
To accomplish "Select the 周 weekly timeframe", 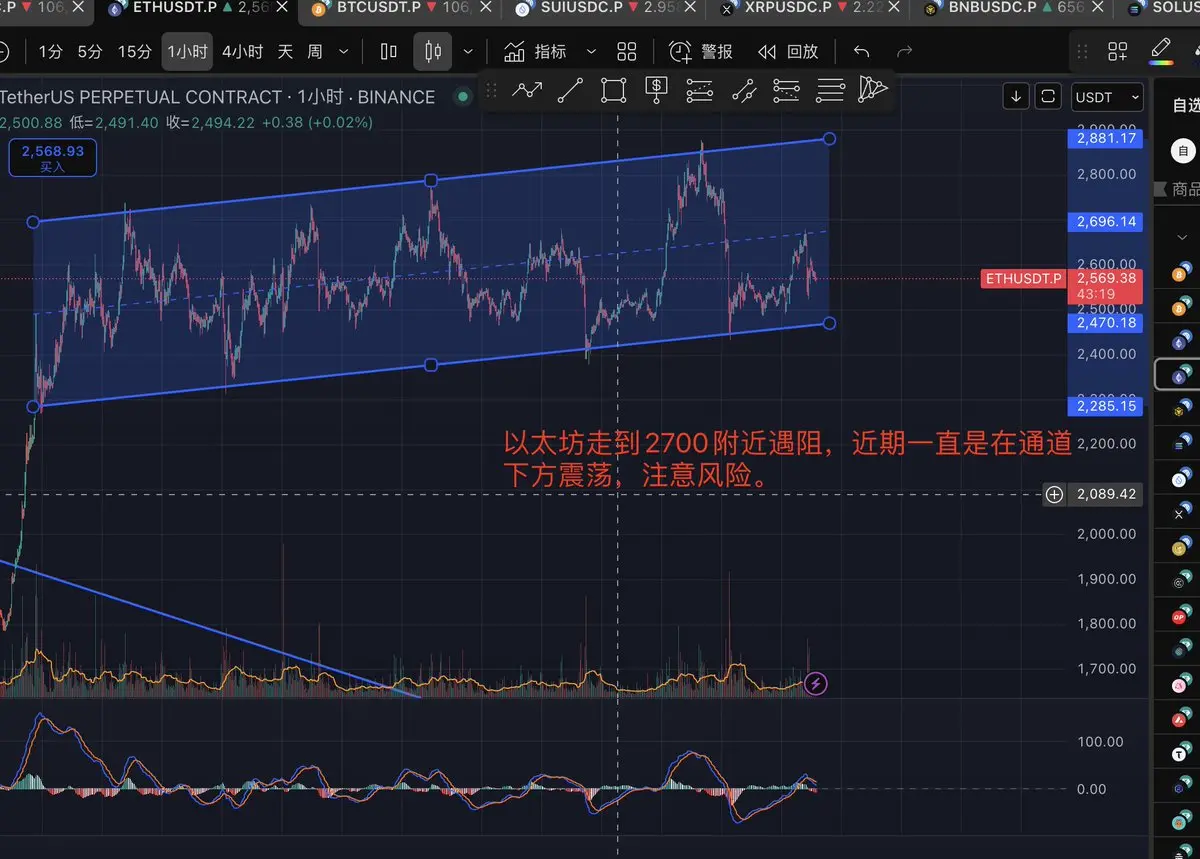I will click(x=315, y=51).
